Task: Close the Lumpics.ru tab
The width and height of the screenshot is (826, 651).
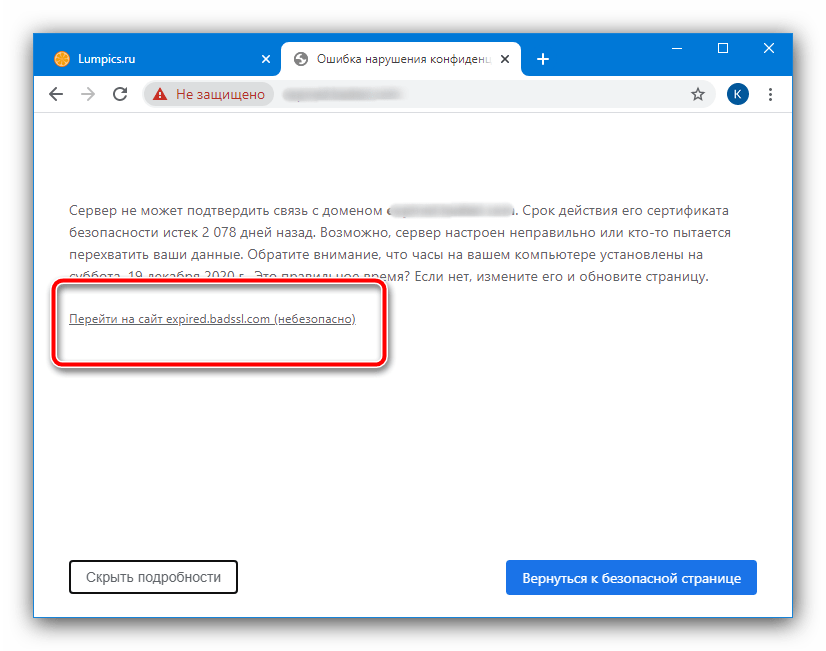Action: pyautogui.click(x=266, y=59)
